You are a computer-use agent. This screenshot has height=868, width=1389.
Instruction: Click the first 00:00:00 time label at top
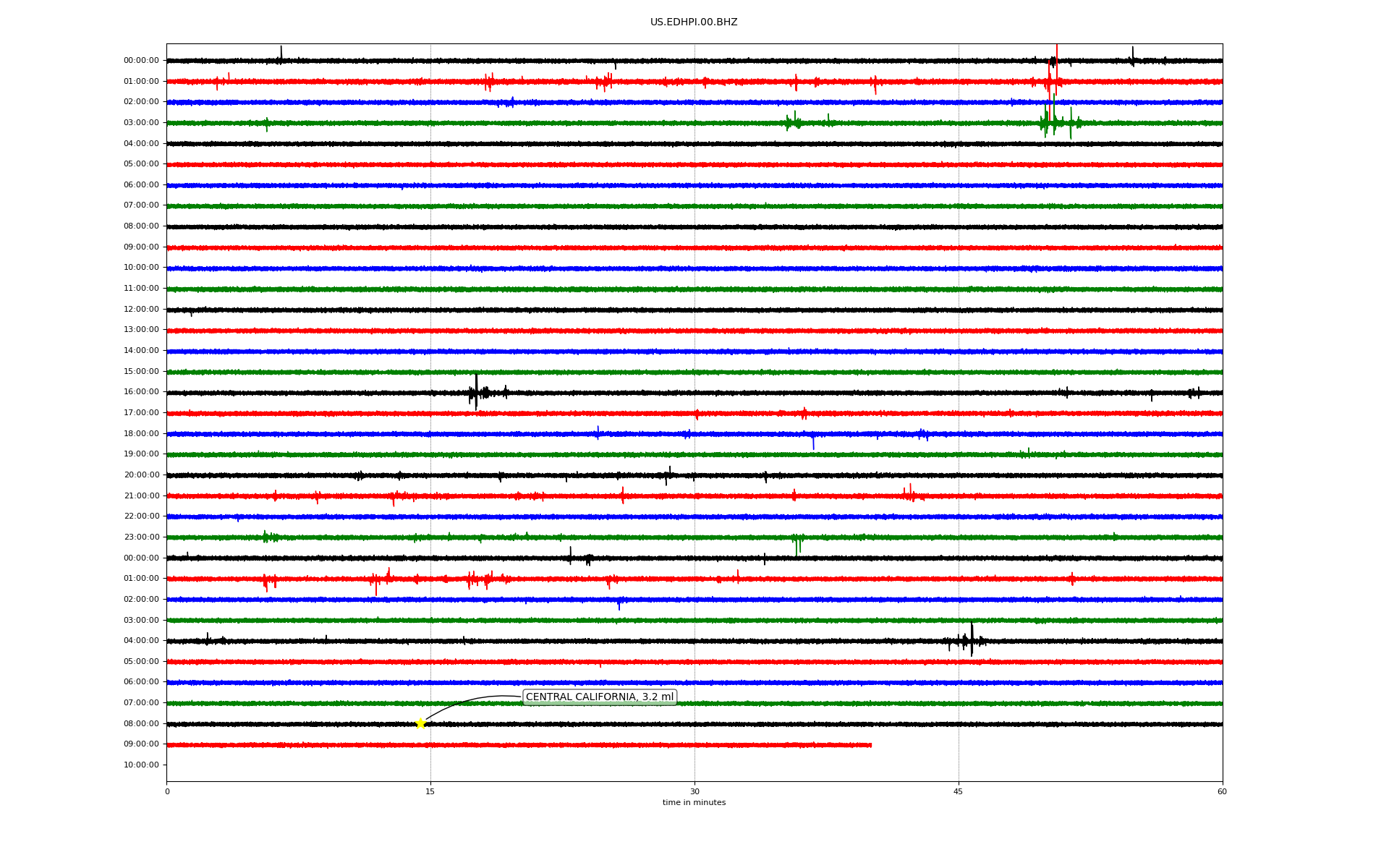141,61
